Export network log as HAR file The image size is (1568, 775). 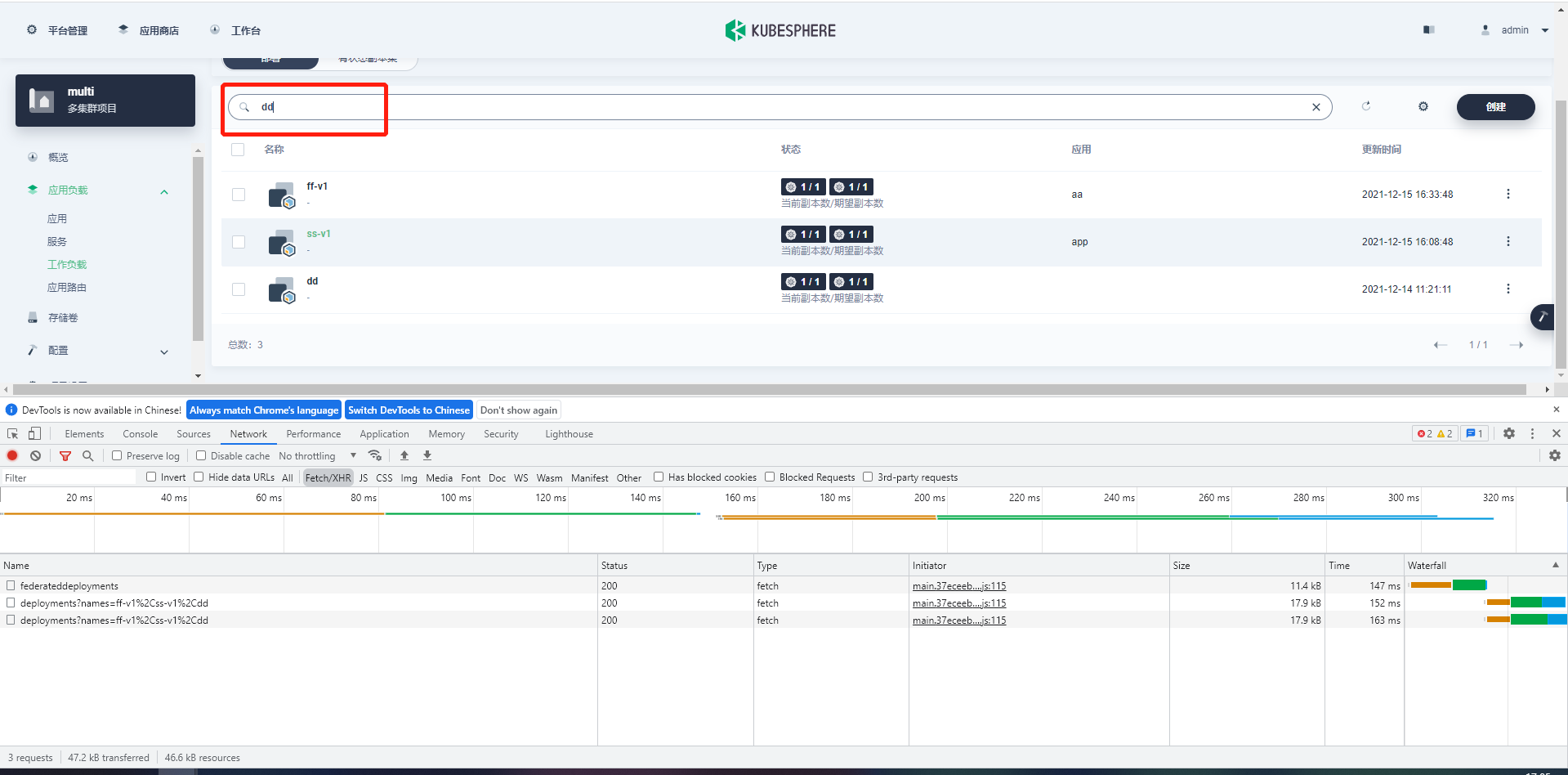[x=427, y=455]
